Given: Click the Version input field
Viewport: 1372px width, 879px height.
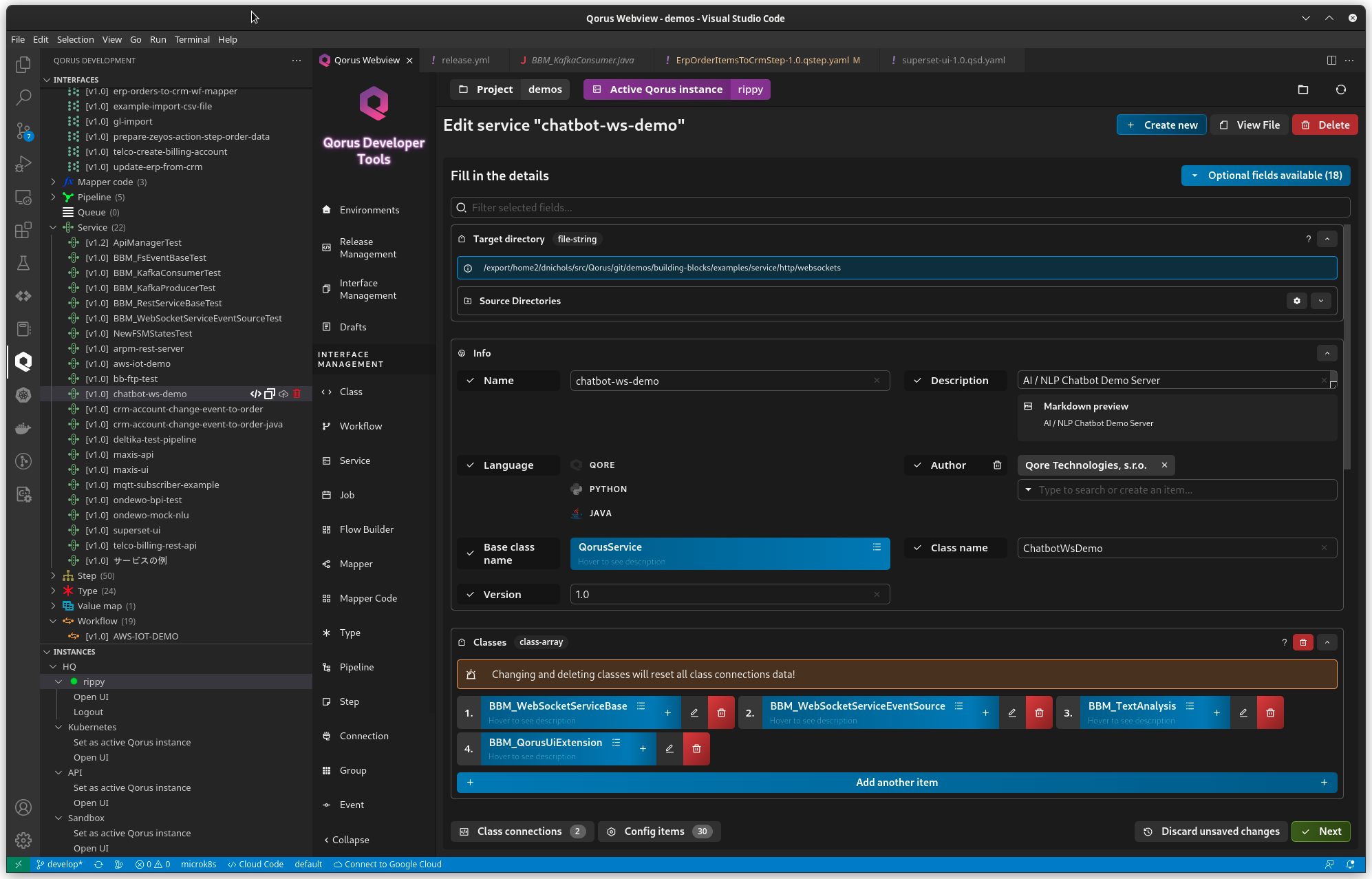Looking at the screenshot, I should (x=729, y=595).
